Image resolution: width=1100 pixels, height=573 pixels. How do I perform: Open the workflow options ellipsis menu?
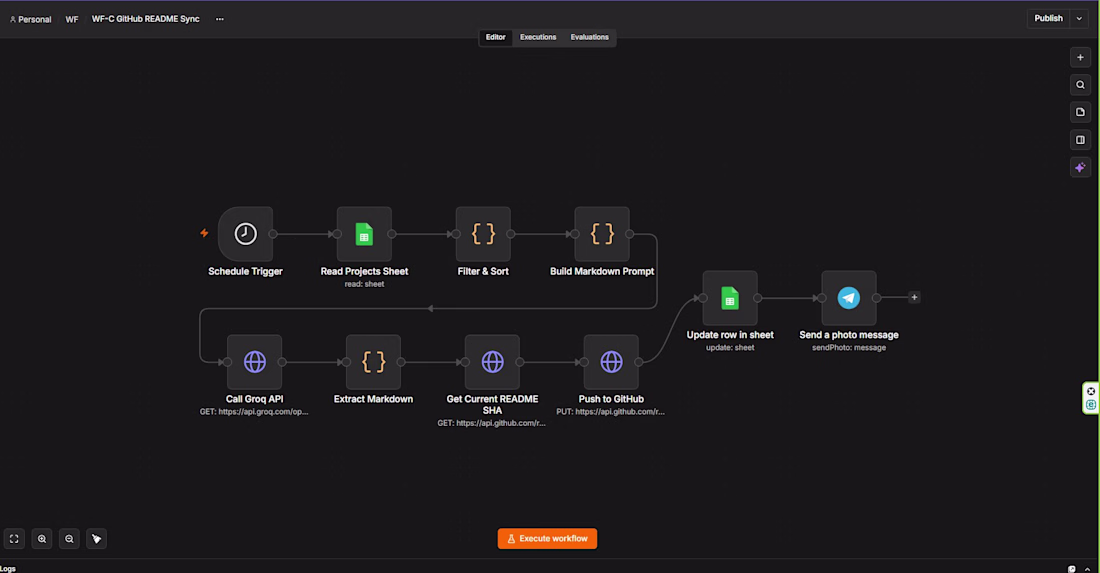[x=220, y=19]
